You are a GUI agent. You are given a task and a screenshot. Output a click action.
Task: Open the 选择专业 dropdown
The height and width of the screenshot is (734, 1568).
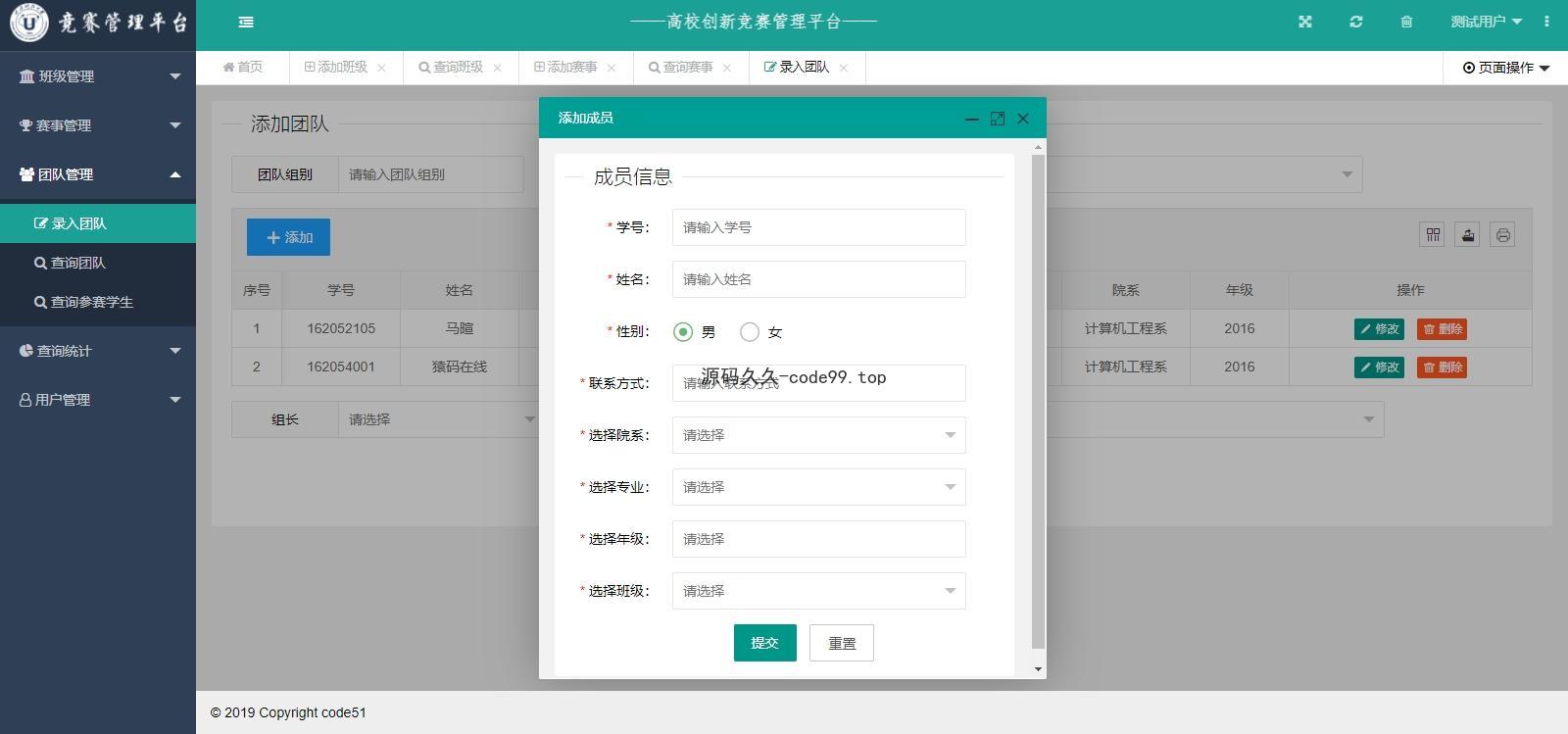(818, 487)
